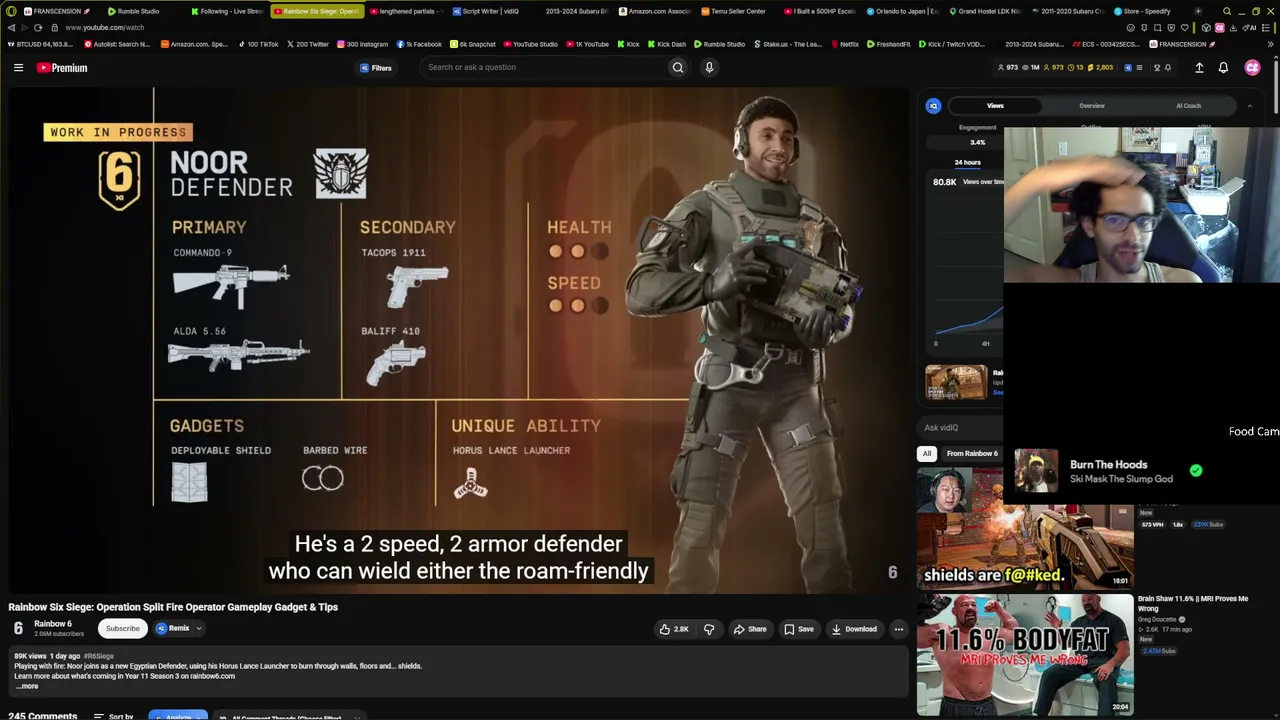This screenshot has width=1280, height=720.
Task: Open the Sort by comments dropdown
Action: click(113, 716)
